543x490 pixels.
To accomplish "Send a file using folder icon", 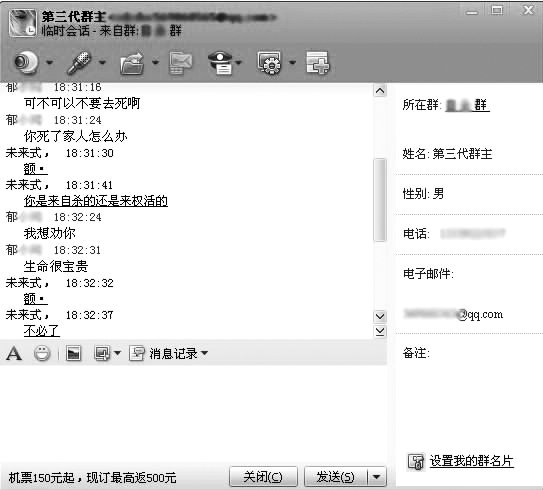I will click(x=132, y=63).
